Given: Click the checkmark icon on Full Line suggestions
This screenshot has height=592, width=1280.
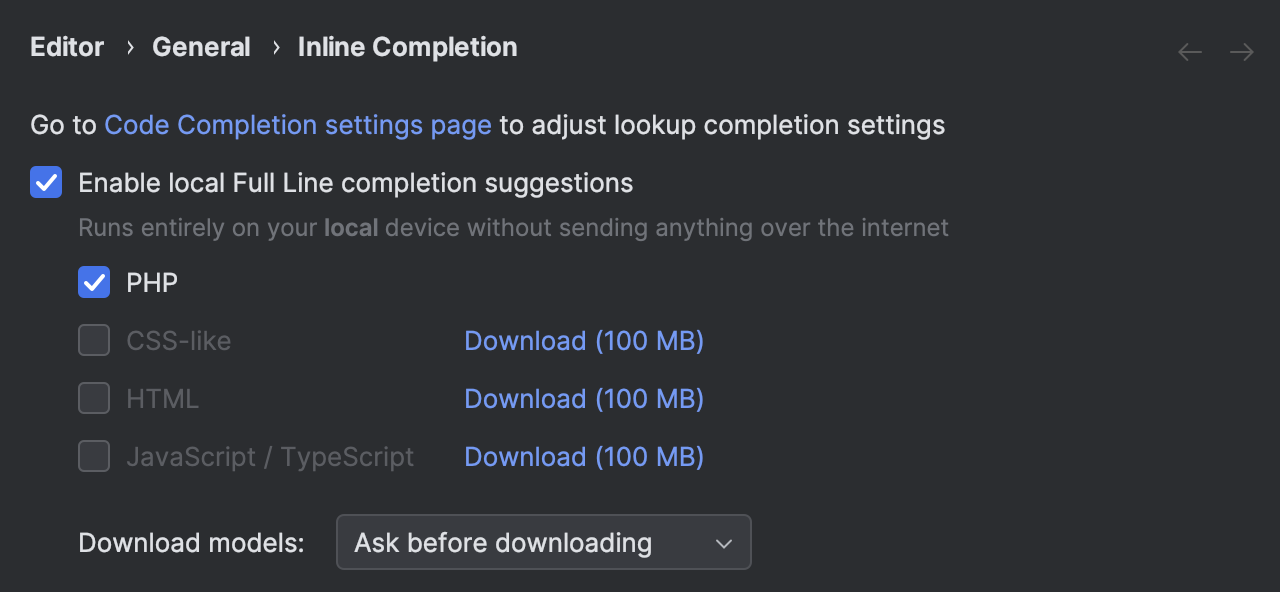Looking at the screenshot, I should point(45,182).
